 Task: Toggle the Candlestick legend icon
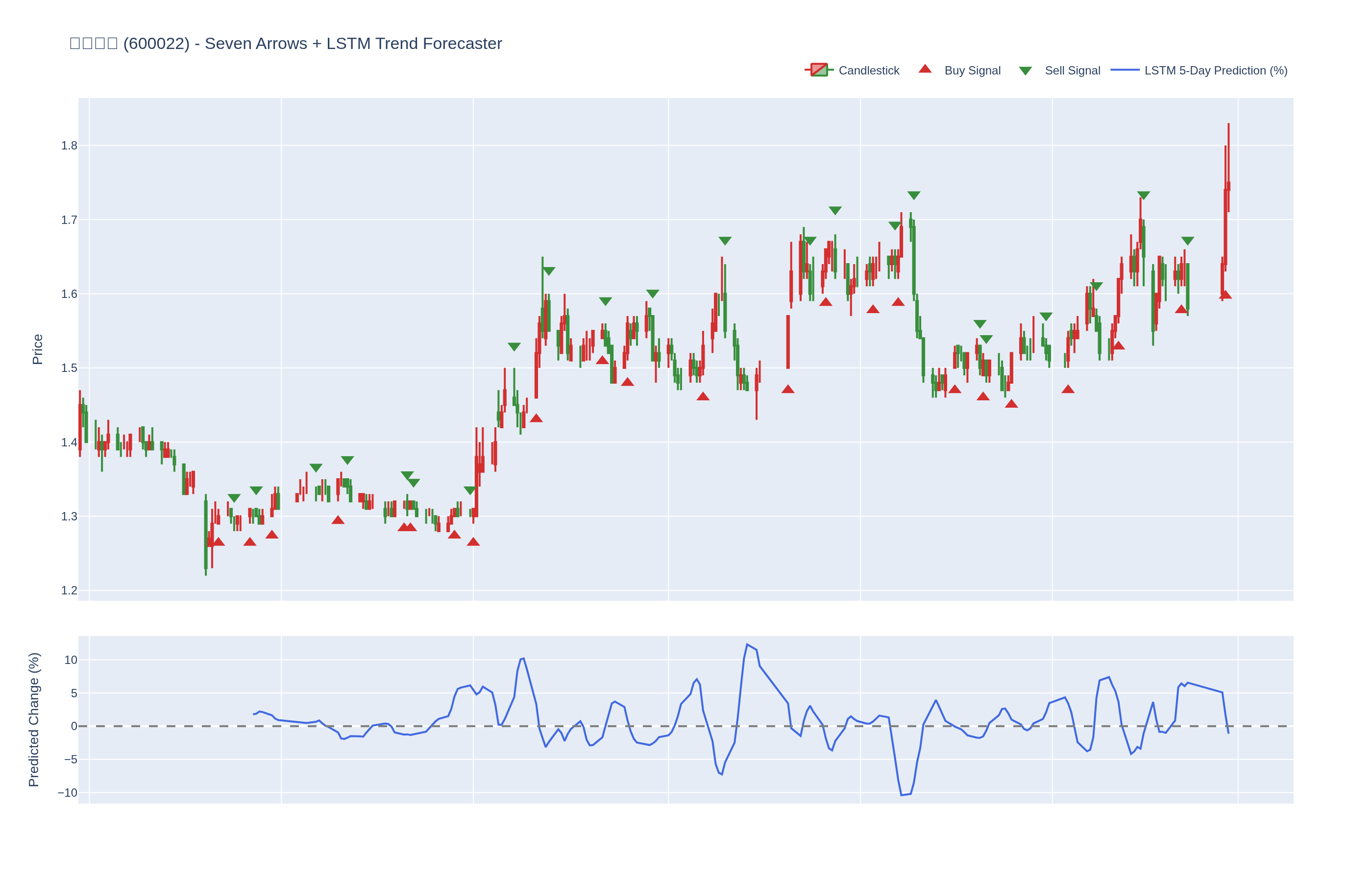818,70
